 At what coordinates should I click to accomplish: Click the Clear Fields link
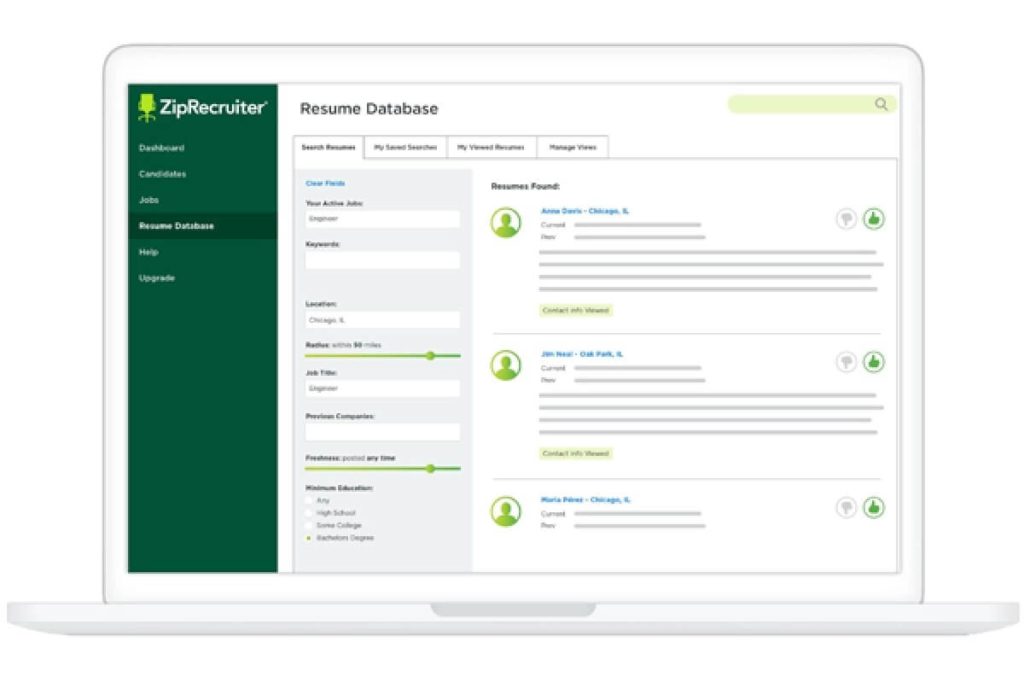coord(325,183)
